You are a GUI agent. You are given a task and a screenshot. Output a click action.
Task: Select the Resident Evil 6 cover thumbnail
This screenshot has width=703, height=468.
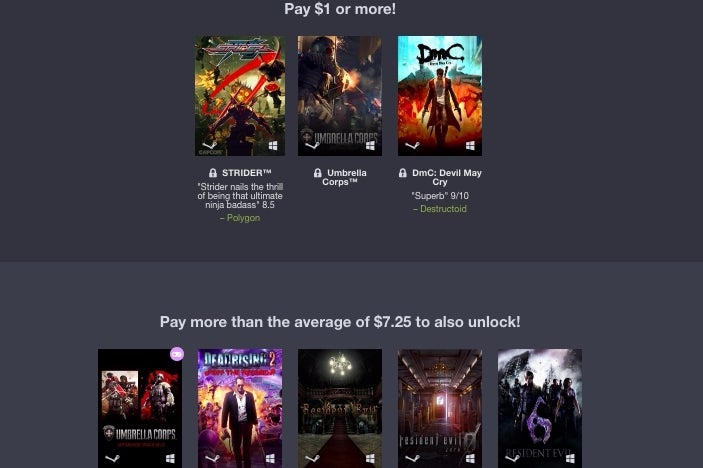tap(540, 408)
